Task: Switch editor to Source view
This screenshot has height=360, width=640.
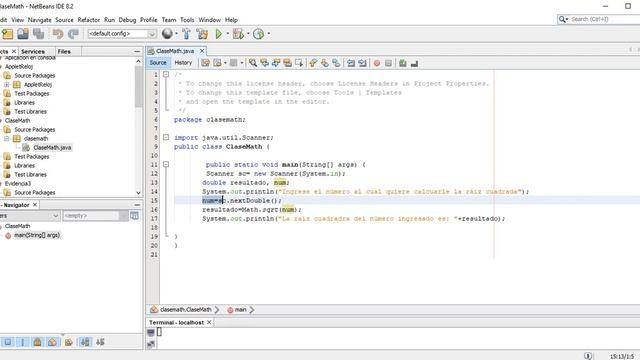Action: (x=158, y=63)
